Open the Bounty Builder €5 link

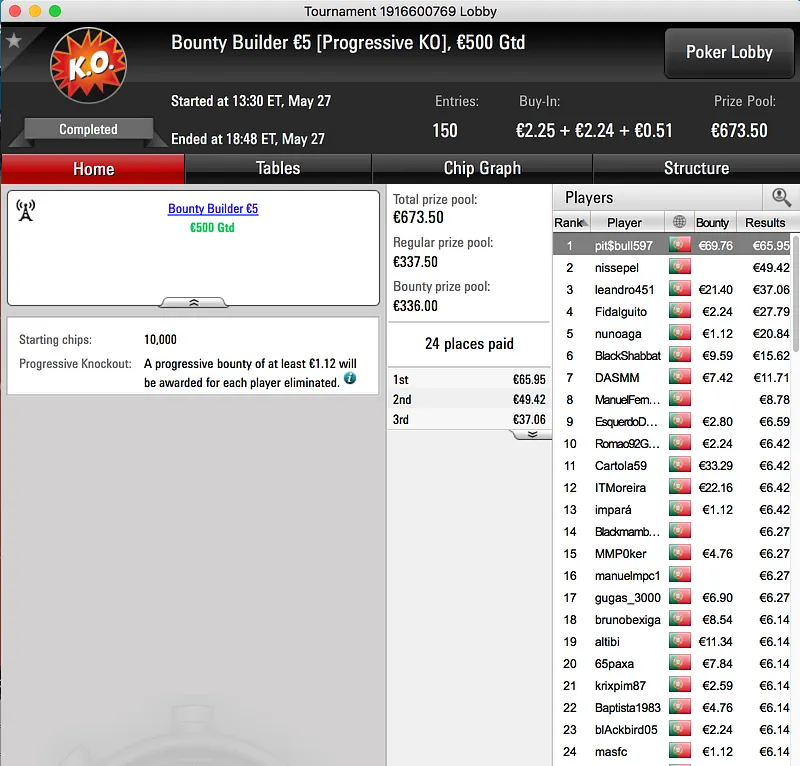(x=213, y=209)
